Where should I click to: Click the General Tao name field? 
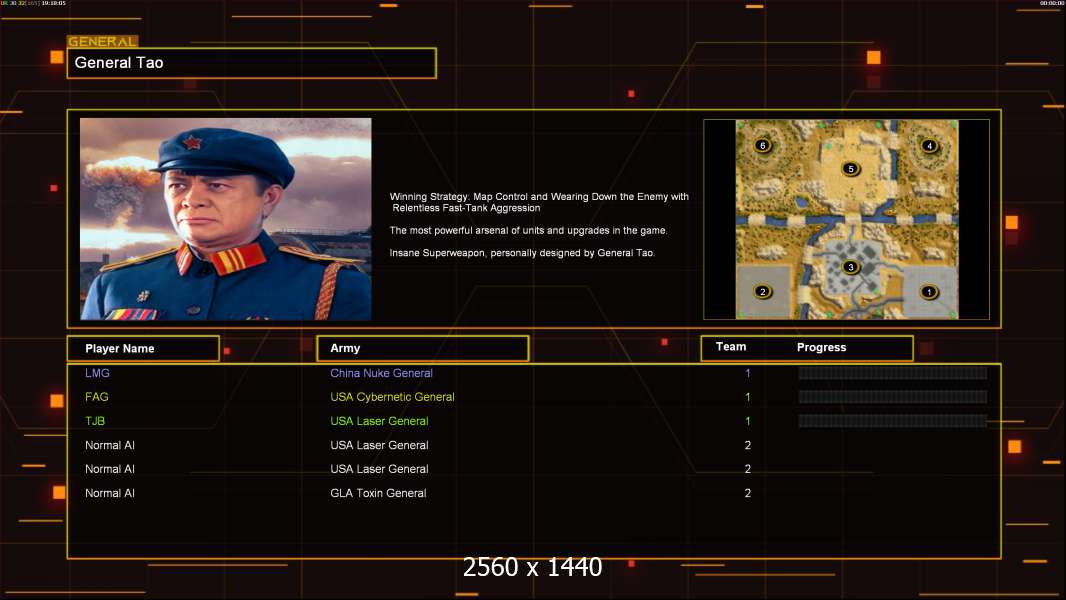click(252, 63)
